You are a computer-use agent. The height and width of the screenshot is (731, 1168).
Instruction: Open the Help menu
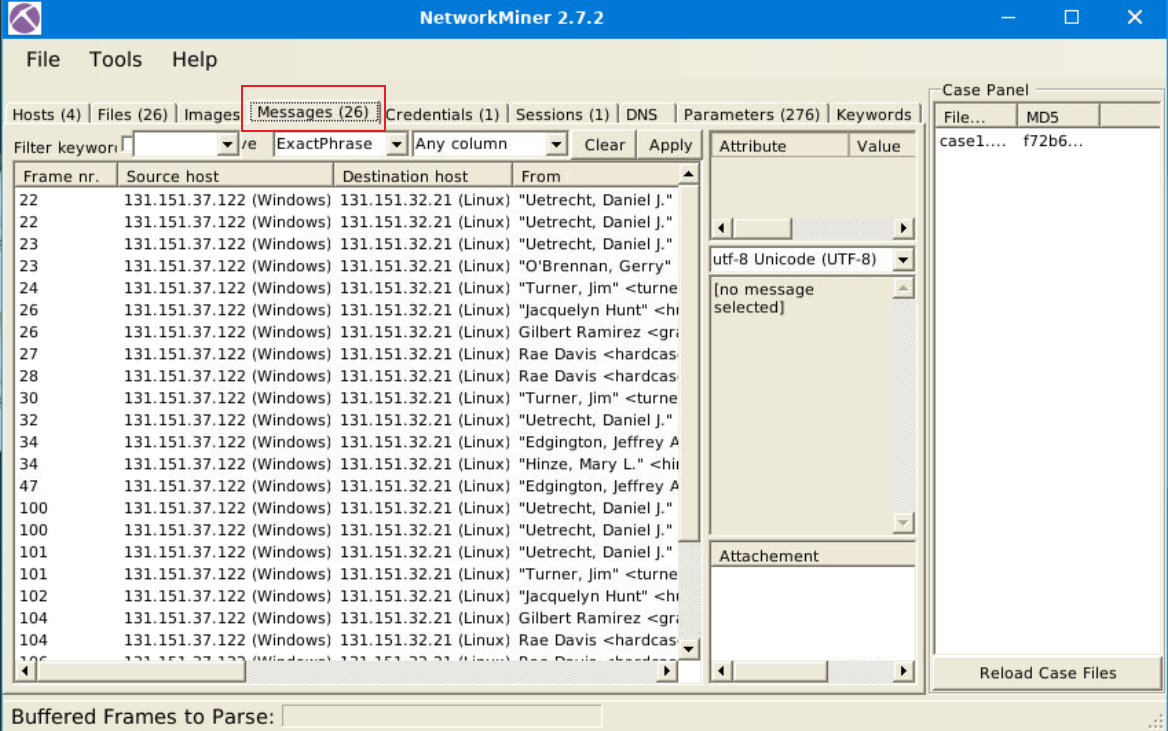tap(194, 60)
